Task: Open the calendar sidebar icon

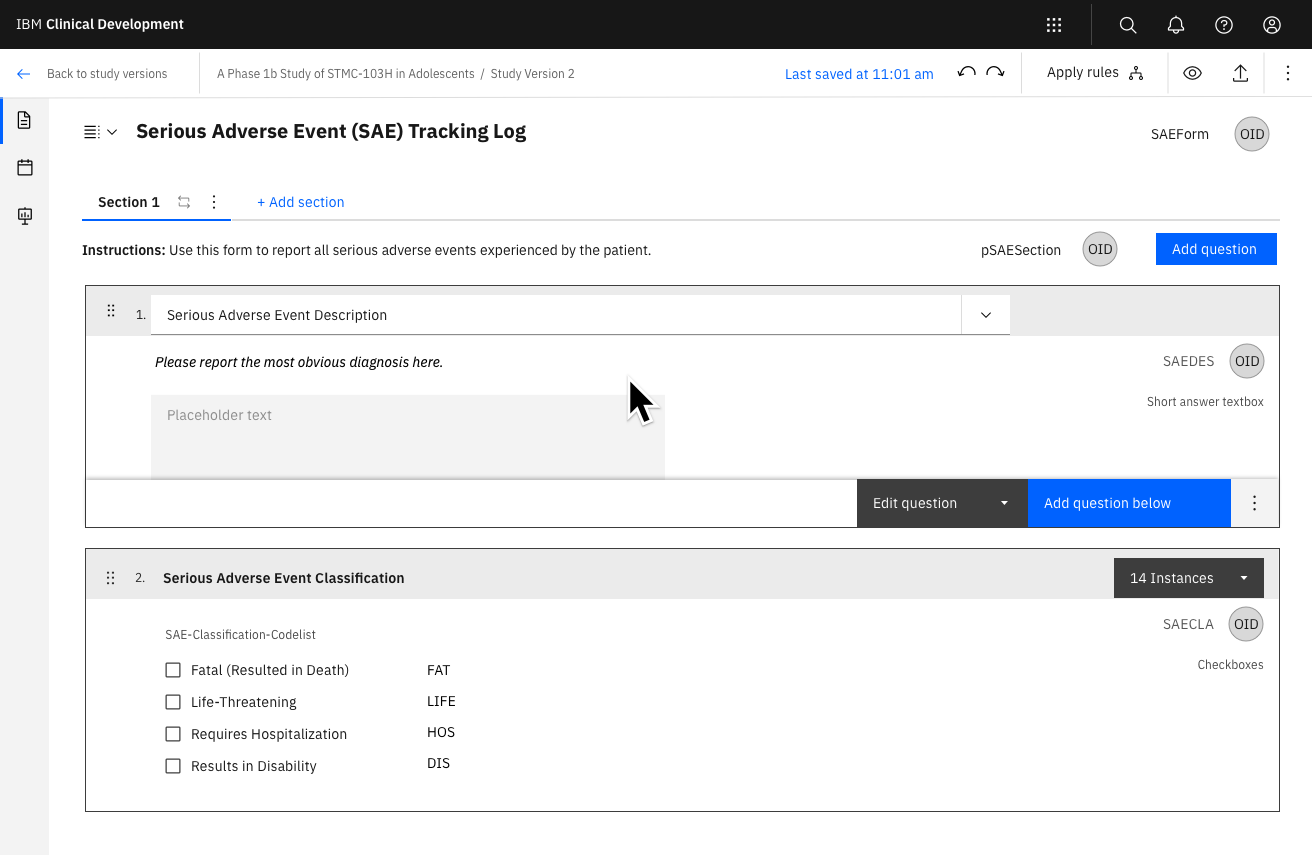Action: pyautogui.click(x=25, y=168)
